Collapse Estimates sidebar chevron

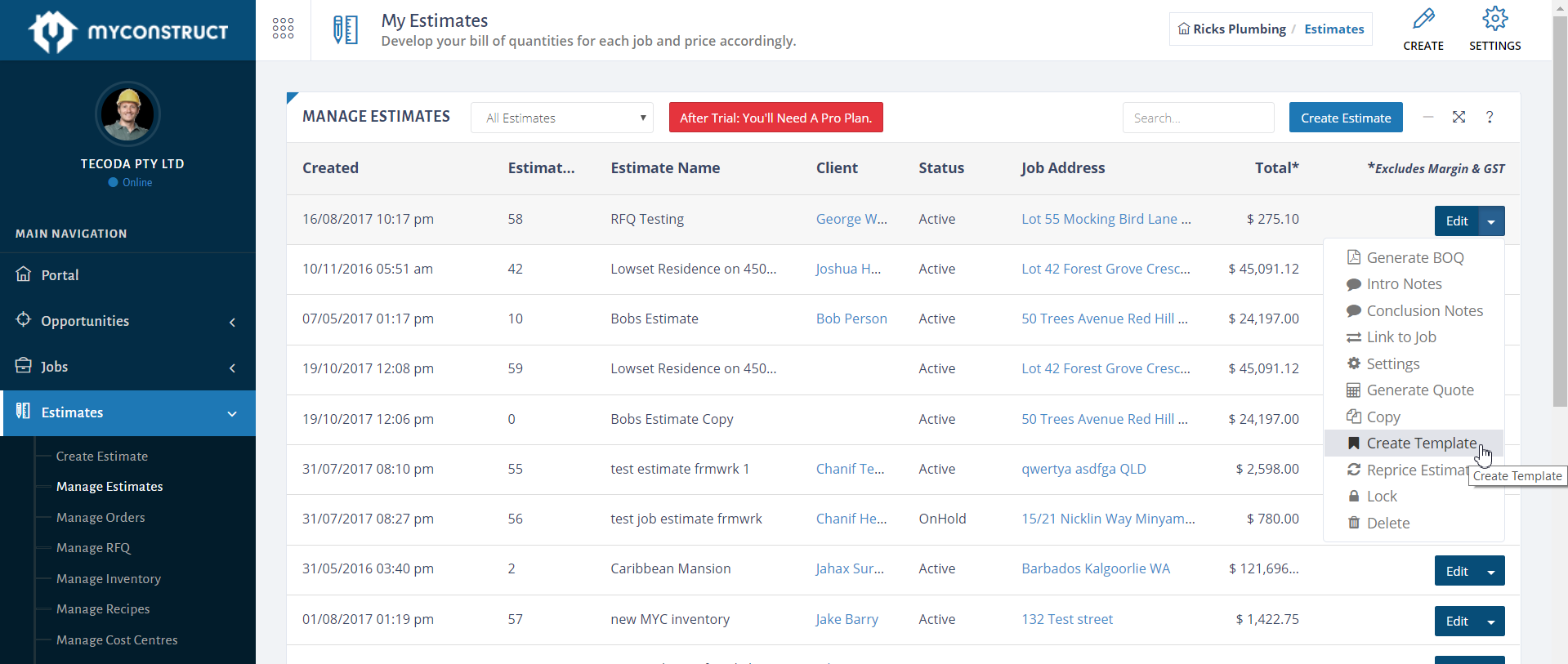(232, 413)
